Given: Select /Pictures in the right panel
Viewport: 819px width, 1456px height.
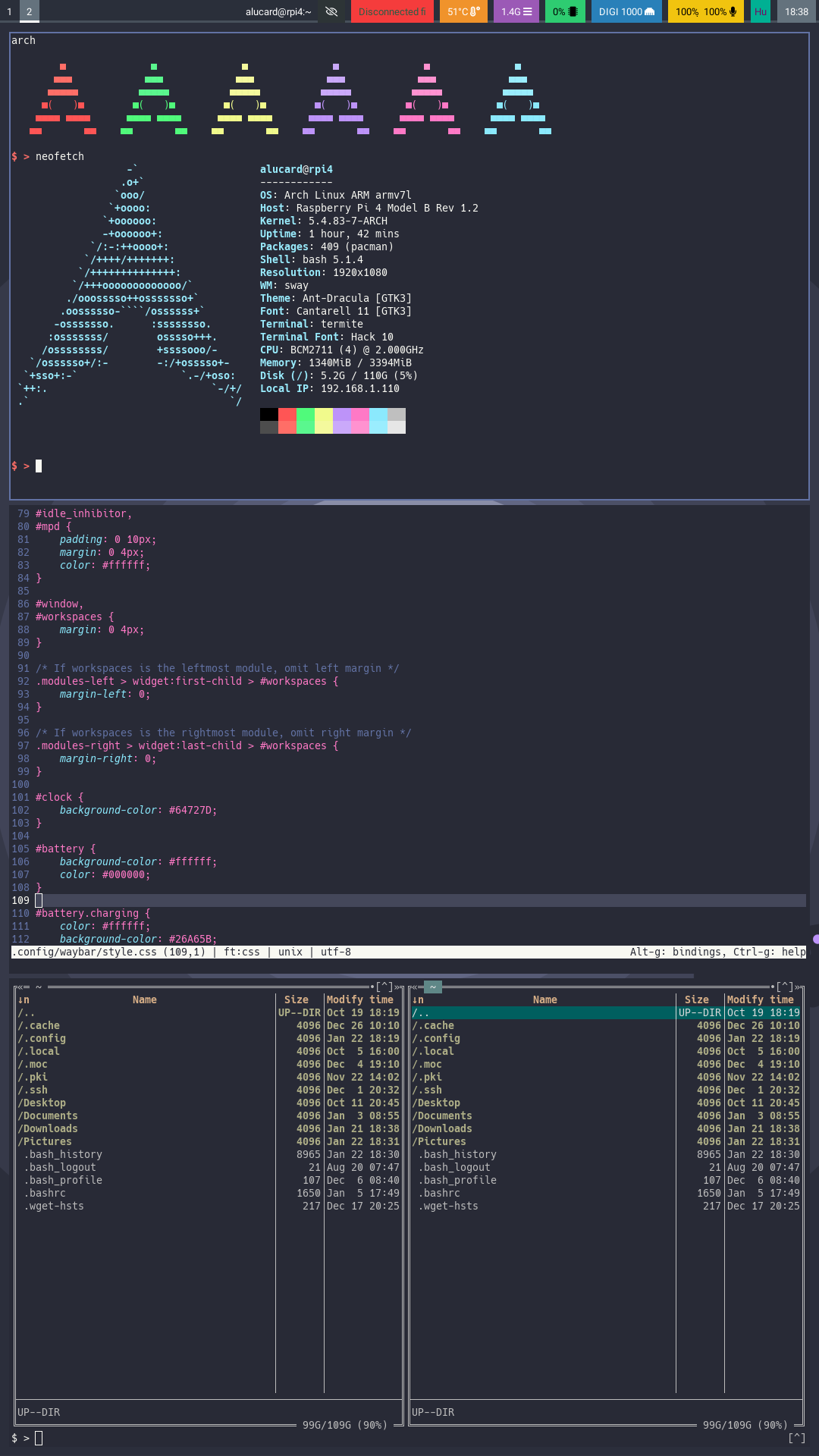Looking at the screenshot, I should coord(606,1141).
